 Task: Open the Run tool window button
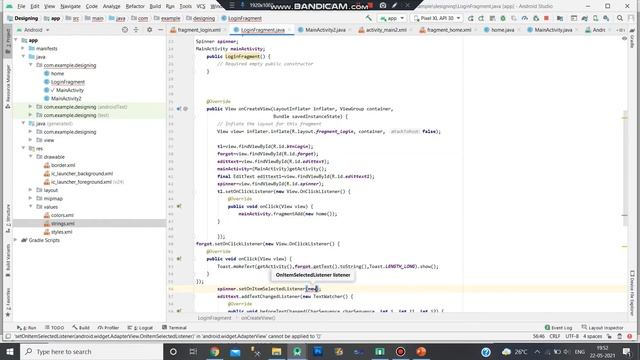tap(27, 327)
